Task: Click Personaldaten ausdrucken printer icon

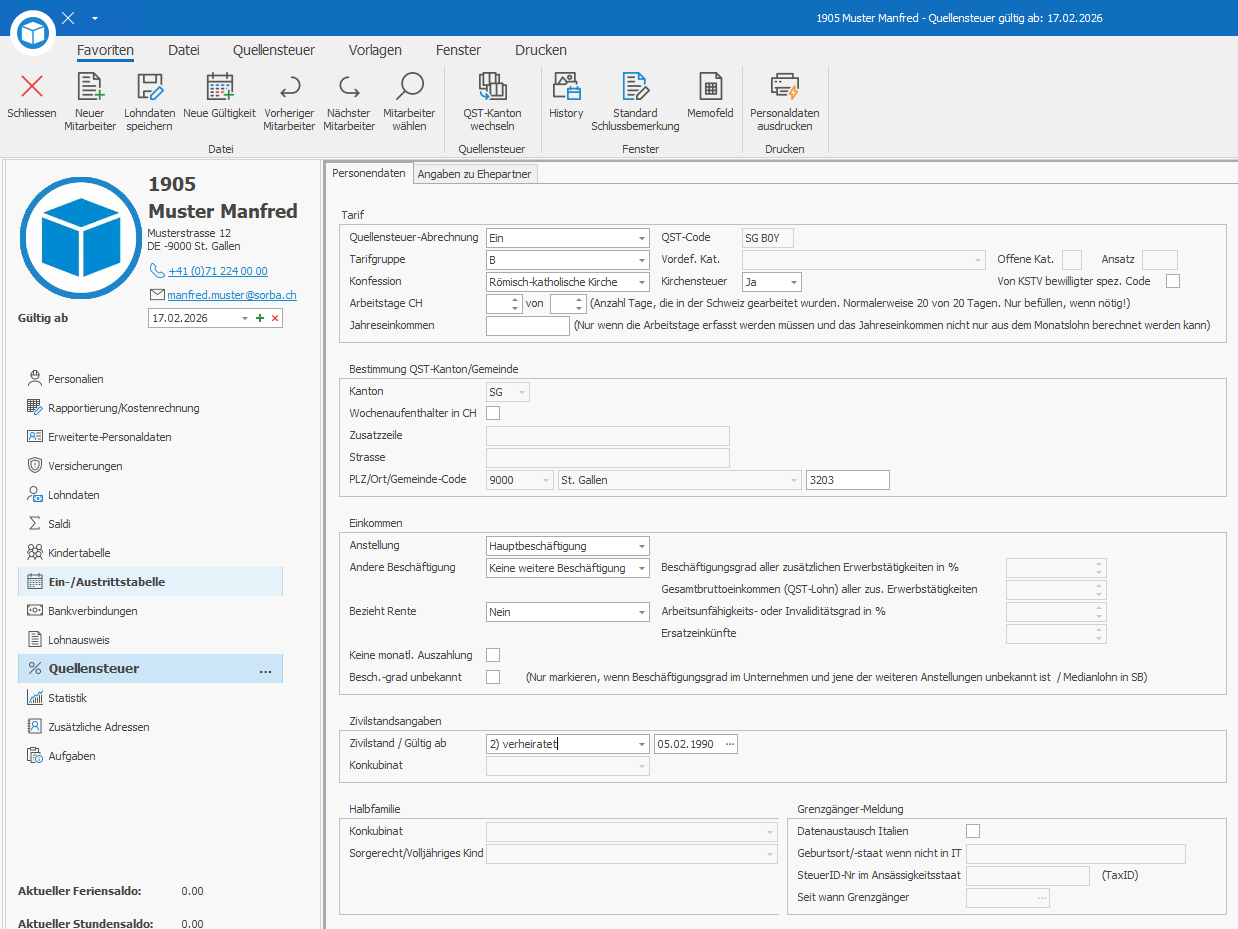Action: (x=784, y=88)
